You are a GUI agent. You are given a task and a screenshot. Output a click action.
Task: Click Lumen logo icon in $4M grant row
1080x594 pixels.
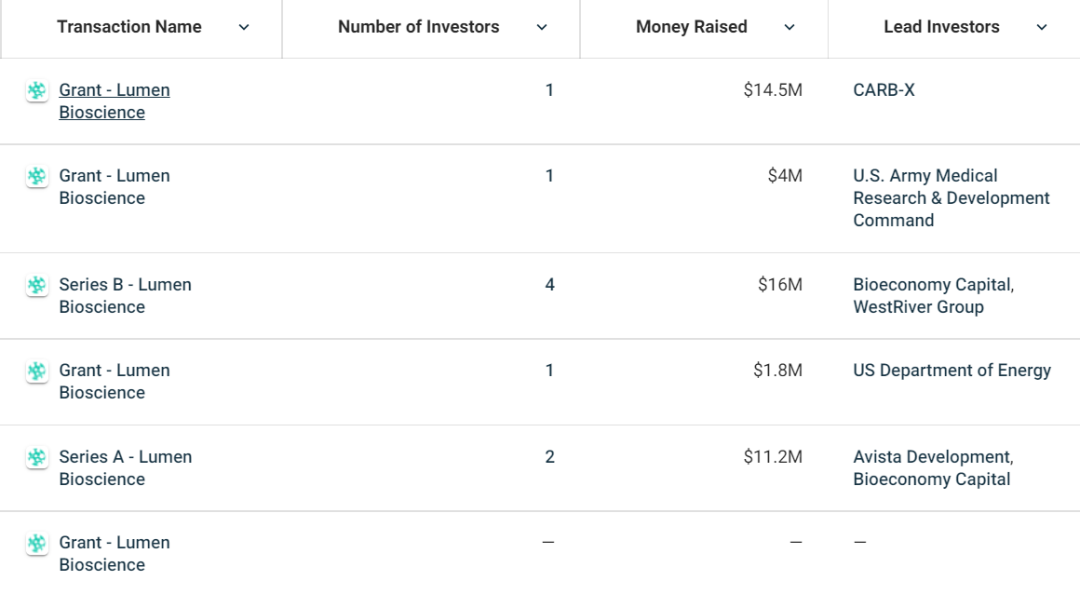coord(37,176)
